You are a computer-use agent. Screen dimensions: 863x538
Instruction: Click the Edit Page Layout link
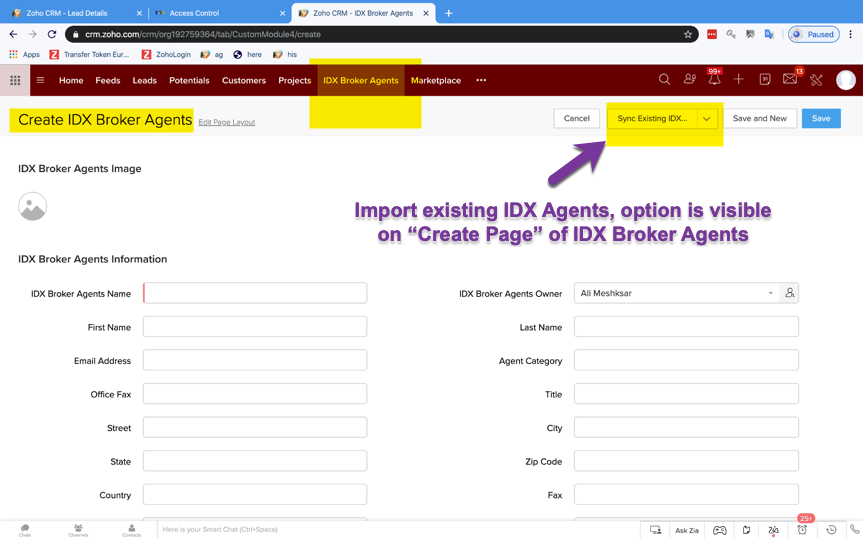coord(227,122)
